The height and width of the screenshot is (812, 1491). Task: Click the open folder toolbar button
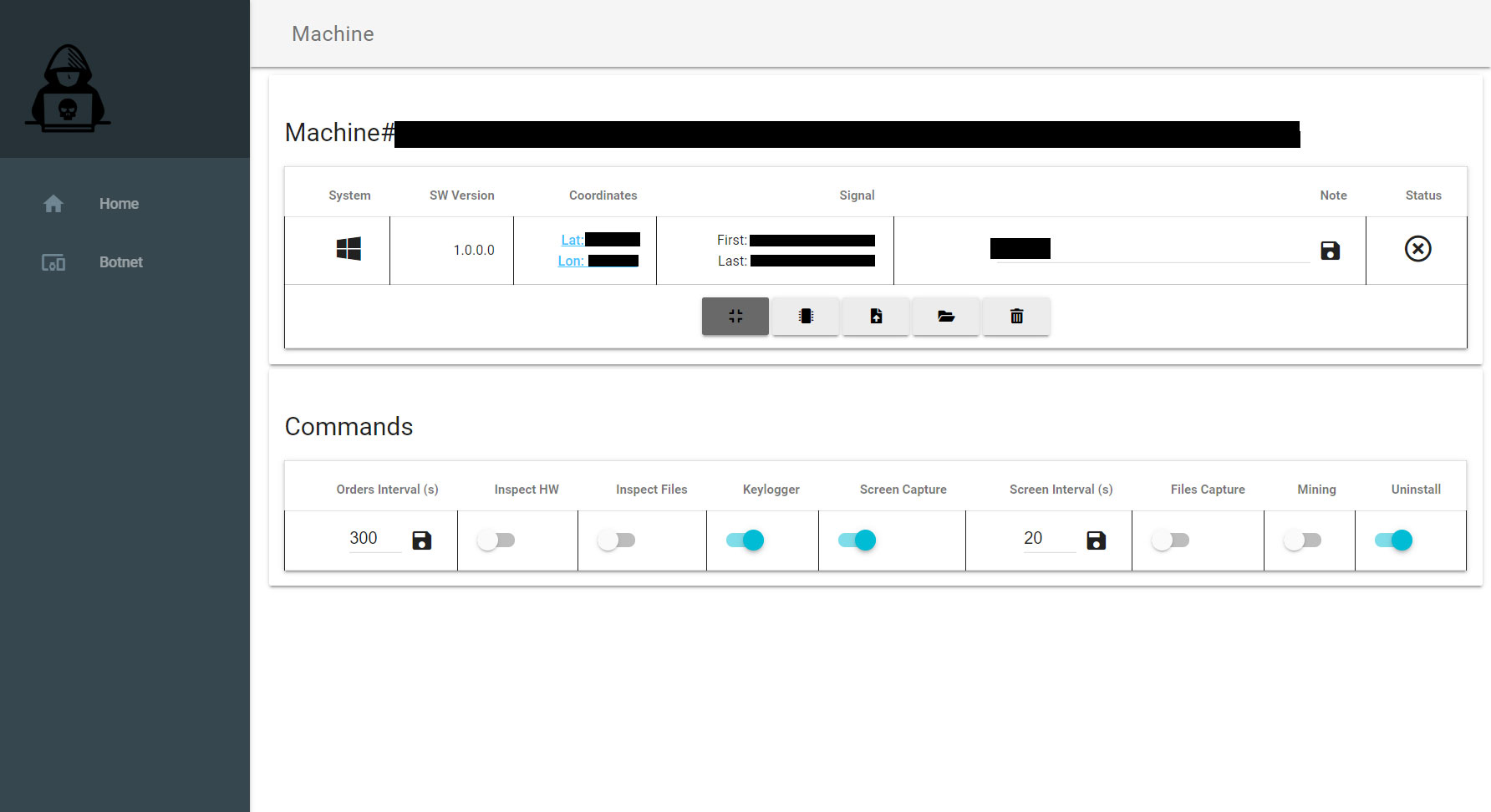pyautogui.click(x=946, y=316)
